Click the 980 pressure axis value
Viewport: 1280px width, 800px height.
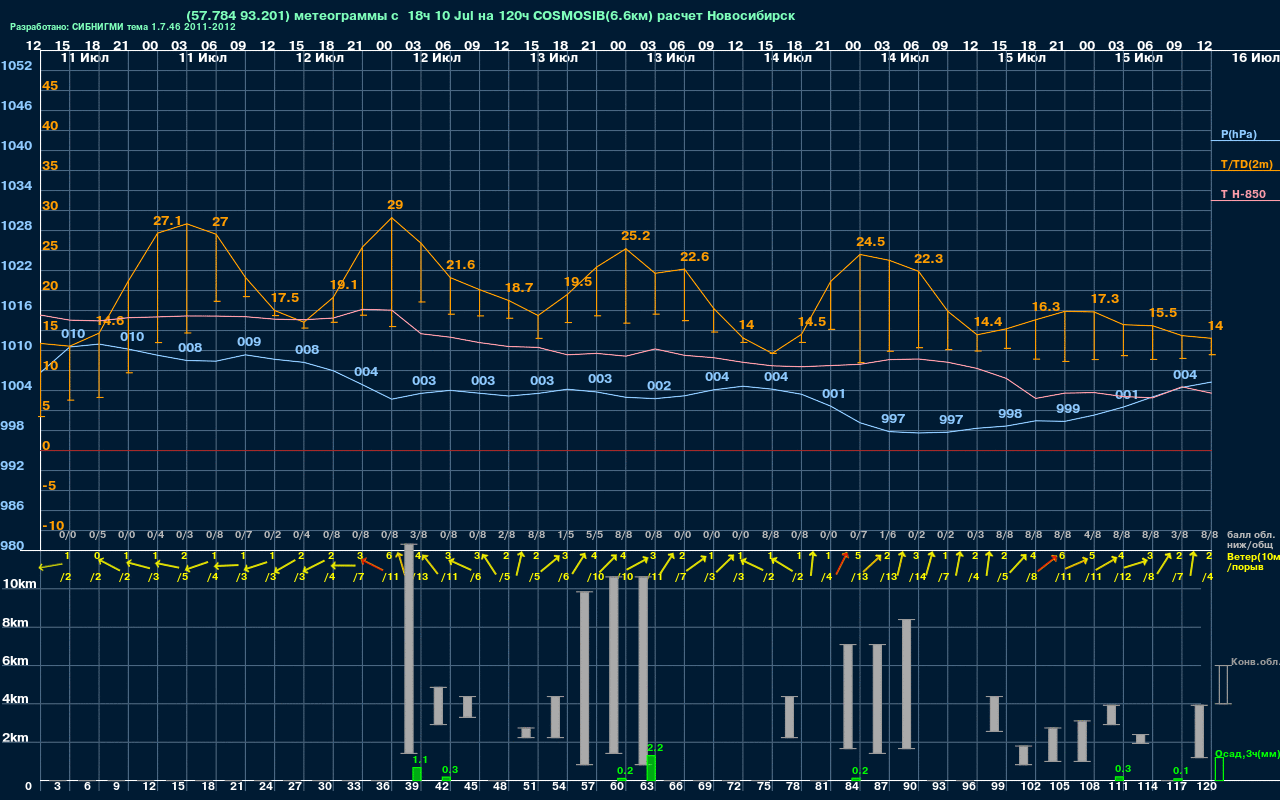pos(13,546)
